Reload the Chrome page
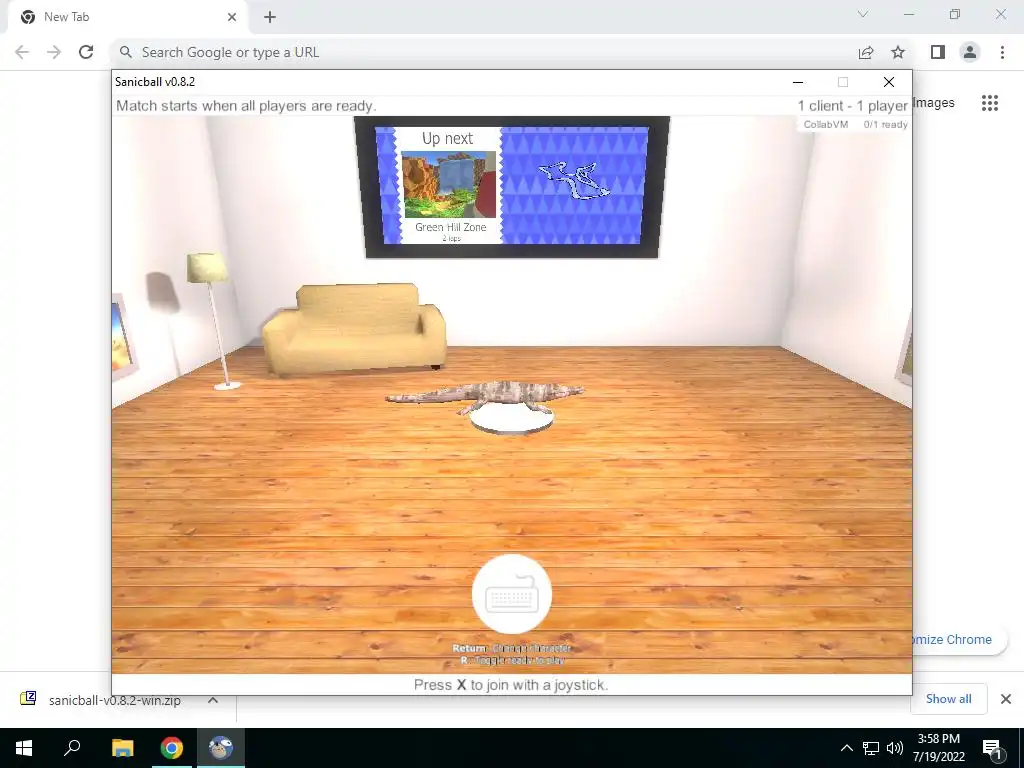This screenshot has width=1024, height=768. 86,52
